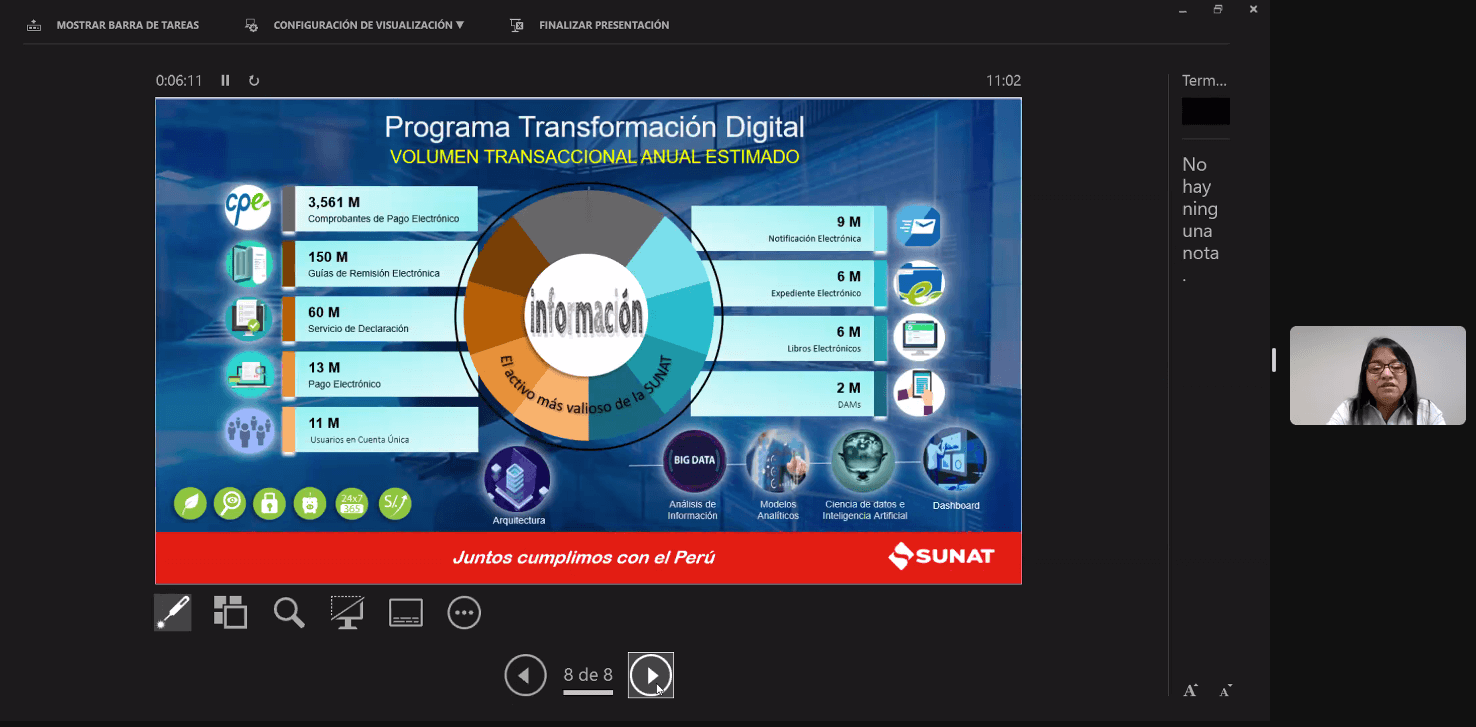Open more slide show options

pyautogui.click(x=464, y=612)
